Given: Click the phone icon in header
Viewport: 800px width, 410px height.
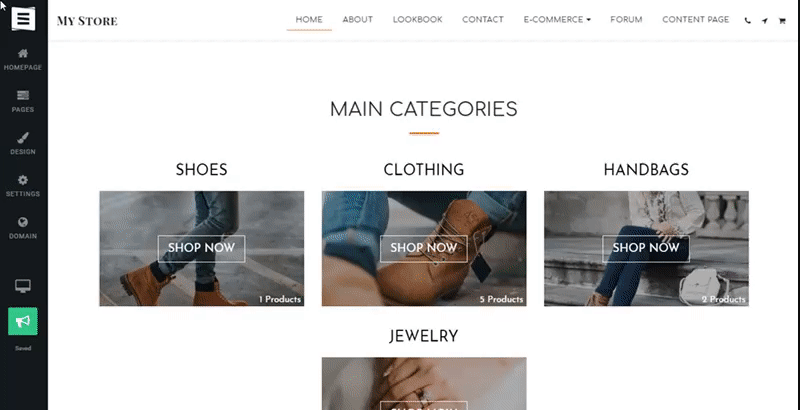Looking at the screenshot, I should (748, 21).
